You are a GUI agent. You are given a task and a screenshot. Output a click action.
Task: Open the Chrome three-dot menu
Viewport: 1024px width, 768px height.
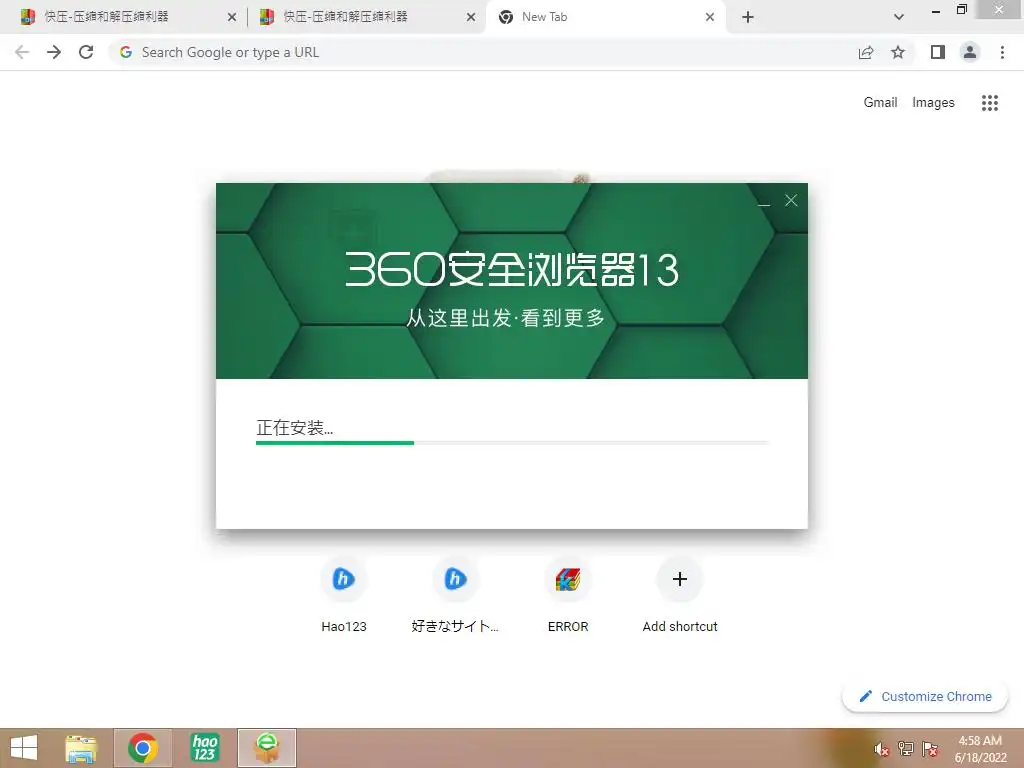(x=1002, y=52)
